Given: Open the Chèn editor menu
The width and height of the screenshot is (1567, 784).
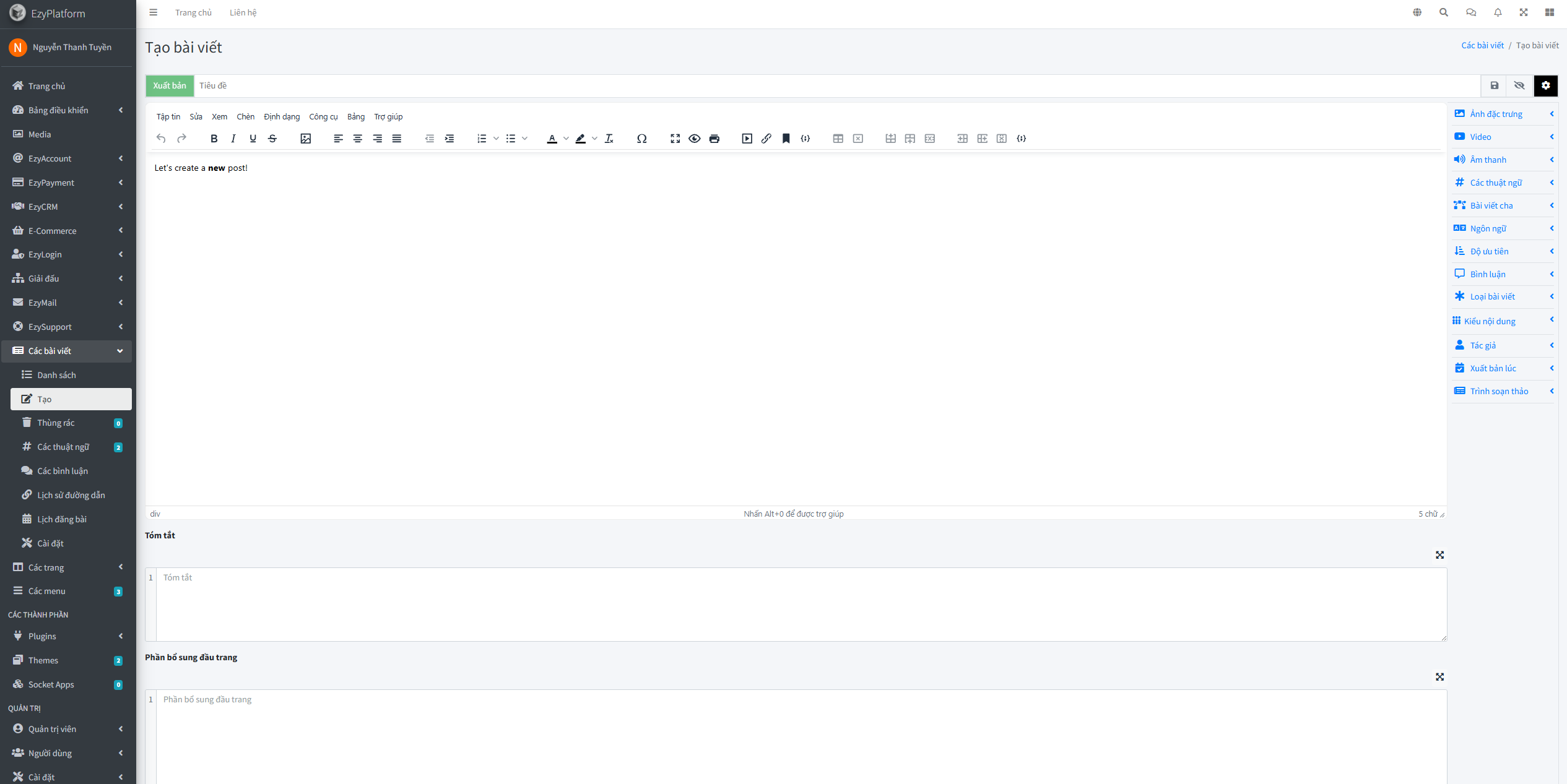Looking at the screenshot, I should [x=245, y=116].
